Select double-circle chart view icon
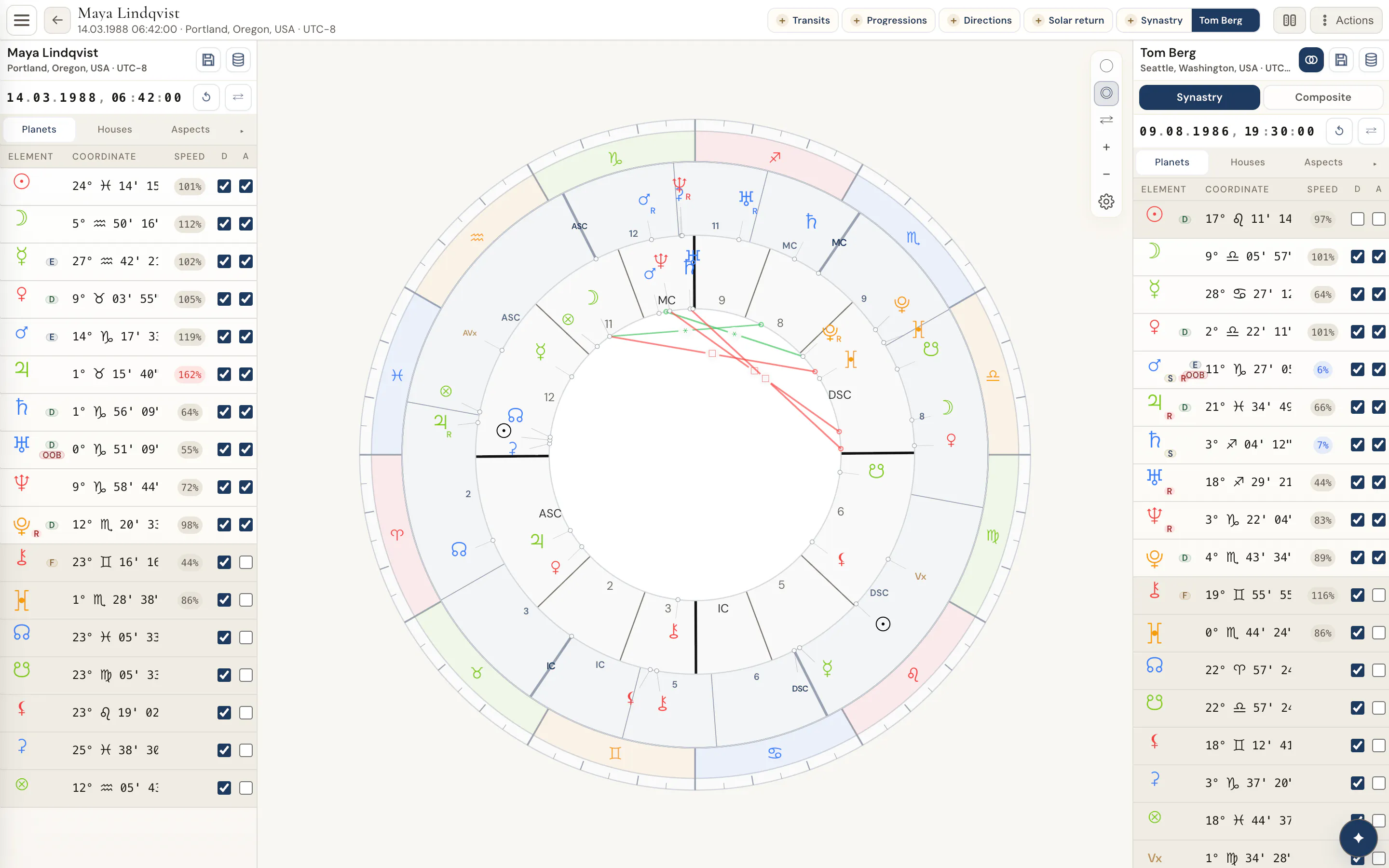This screenshot has width=1389, height=868. [x=1106, y=93]
